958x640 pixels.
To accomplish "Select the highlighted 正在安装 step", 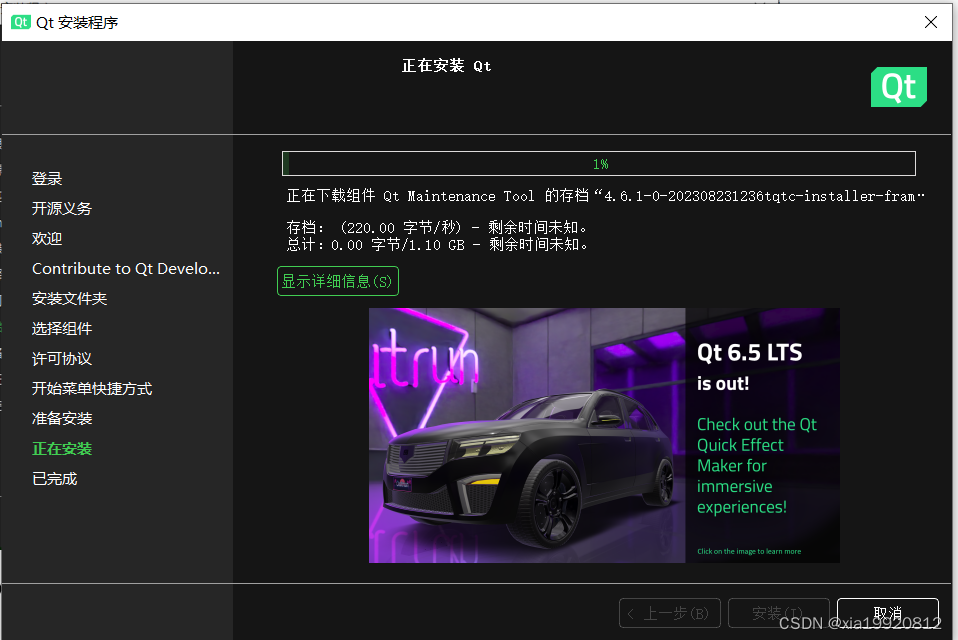I will (x=62, y=449).
